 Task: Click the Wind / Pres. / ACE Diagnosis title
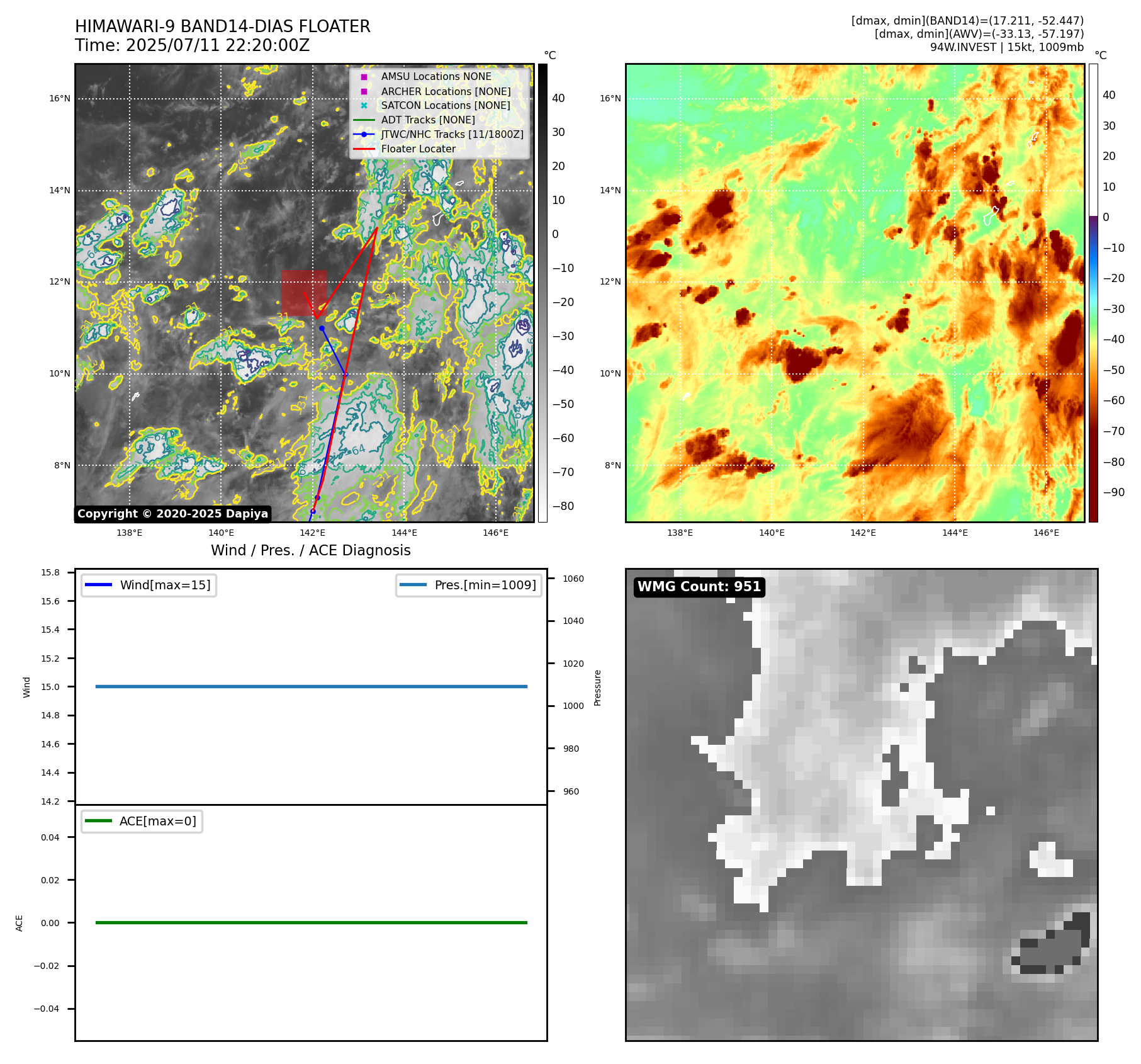click(311, 550)
